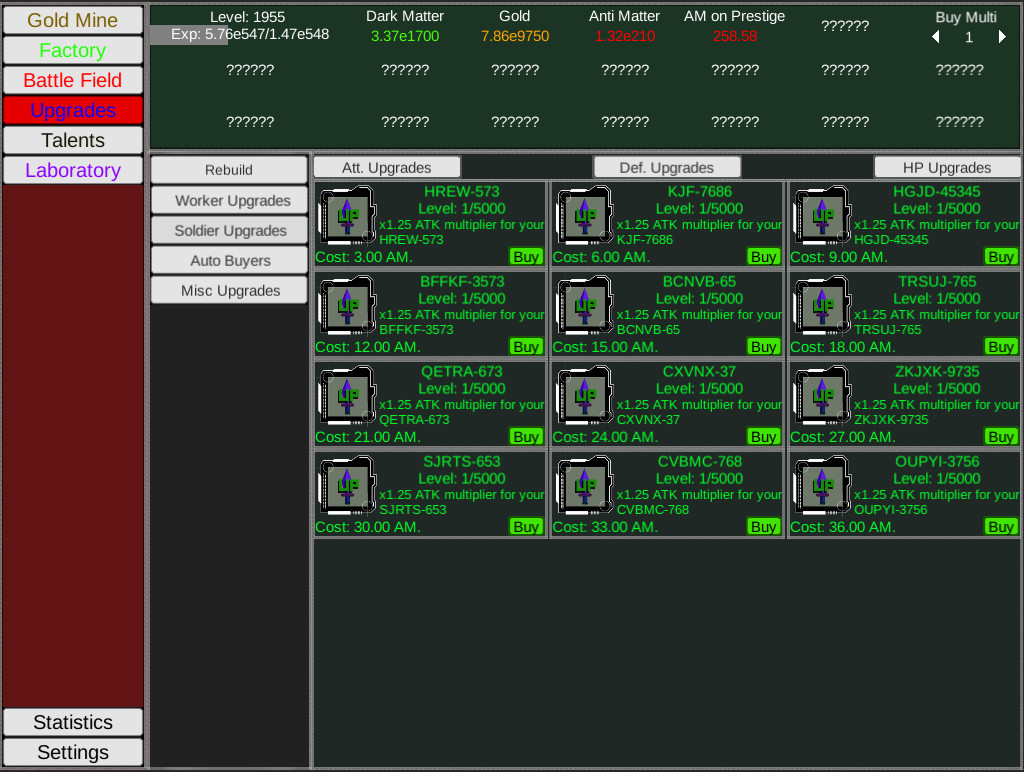This screenshot has width=1024, height=772.
Task: Click the HREW-573 upgrade icon
Action: (346, 215)
